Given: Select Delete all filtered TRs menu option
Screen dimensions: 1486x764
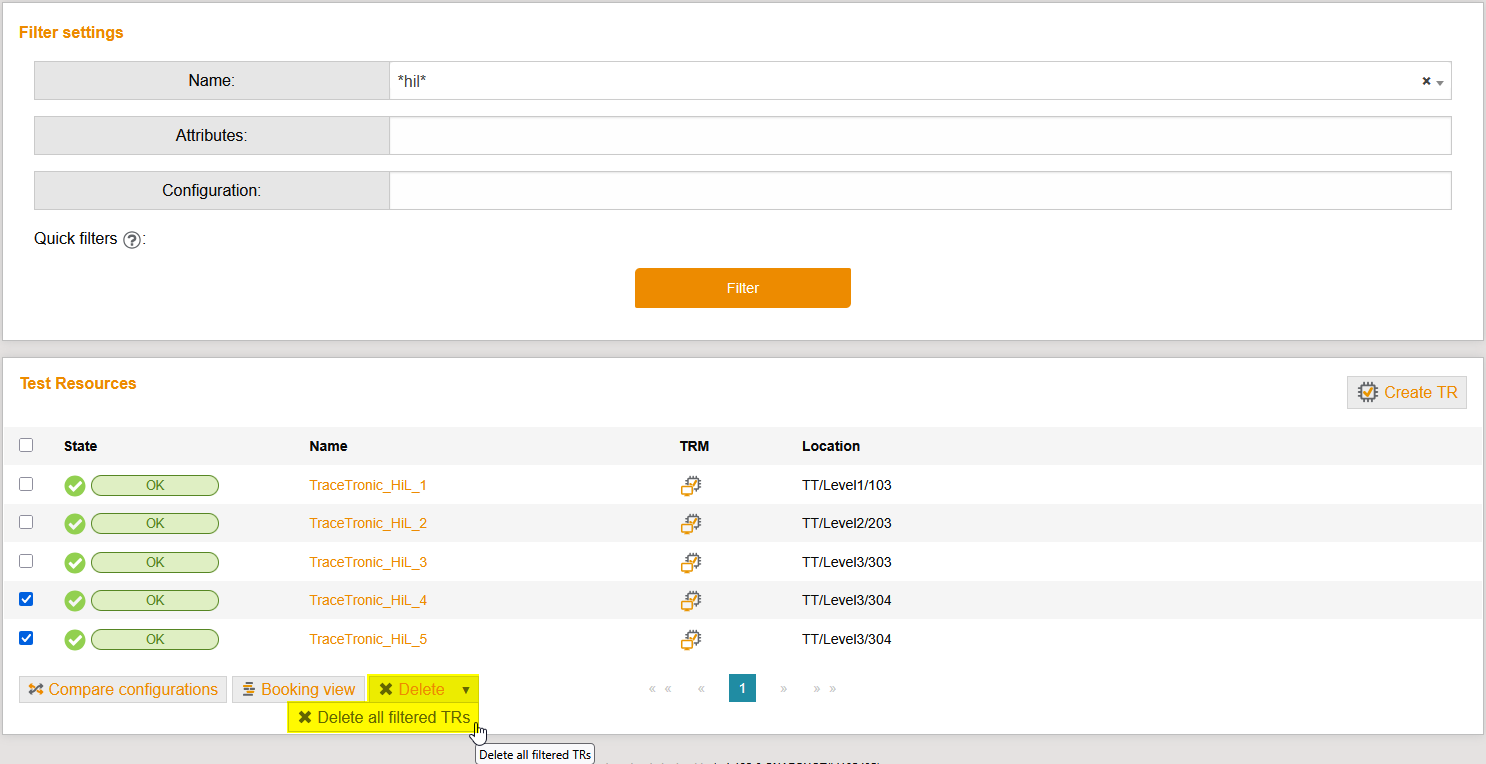Looking at the screenshot, I should point(384,718).
